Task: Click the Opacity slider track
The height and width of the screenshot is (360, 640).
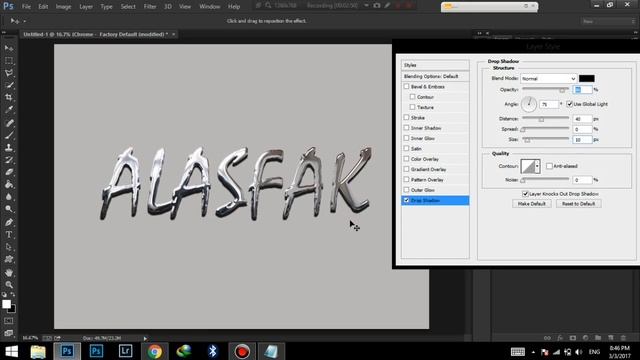Action: 545,89
